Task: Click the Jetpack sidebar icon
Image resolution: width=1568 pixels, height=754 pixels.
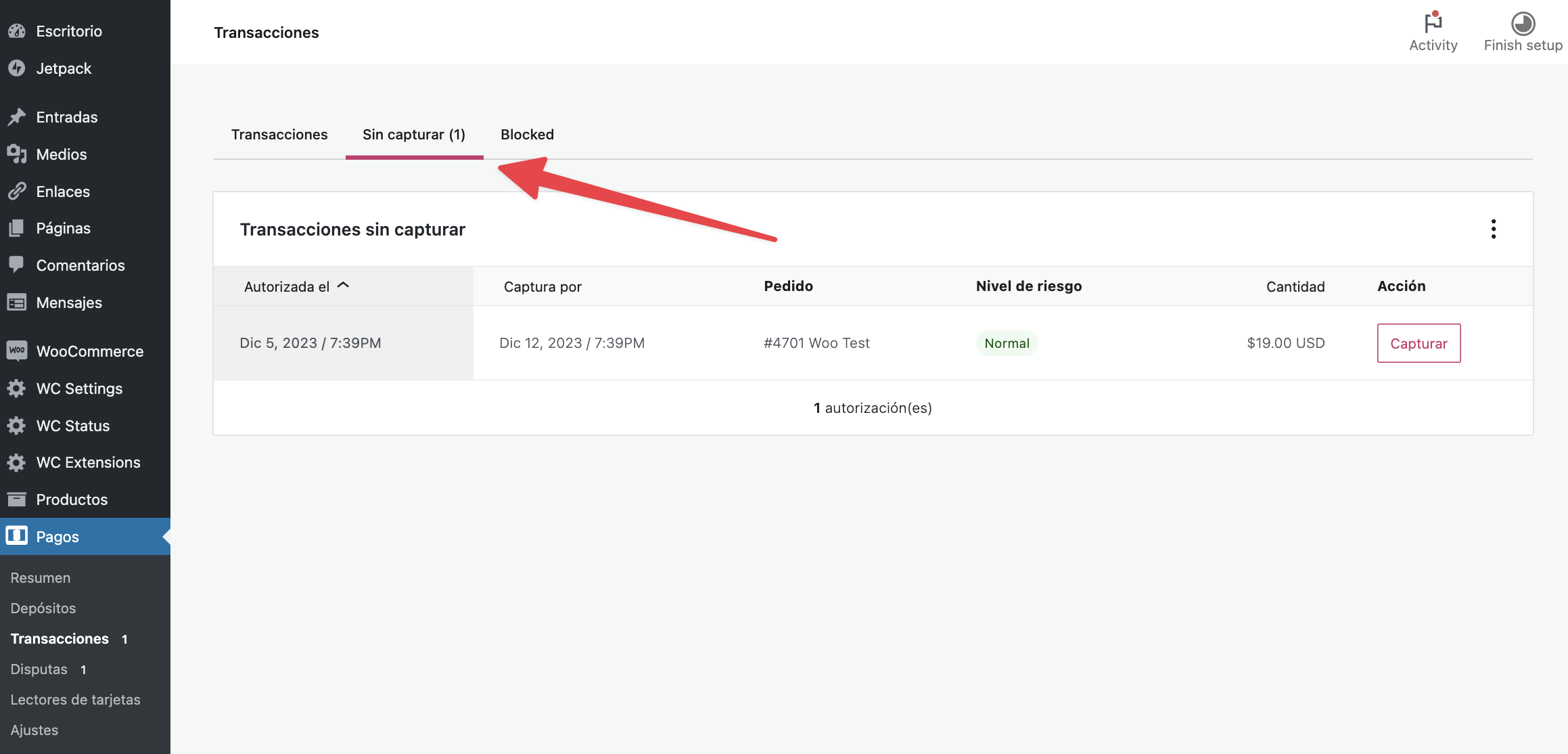Action: click(17, 68)
